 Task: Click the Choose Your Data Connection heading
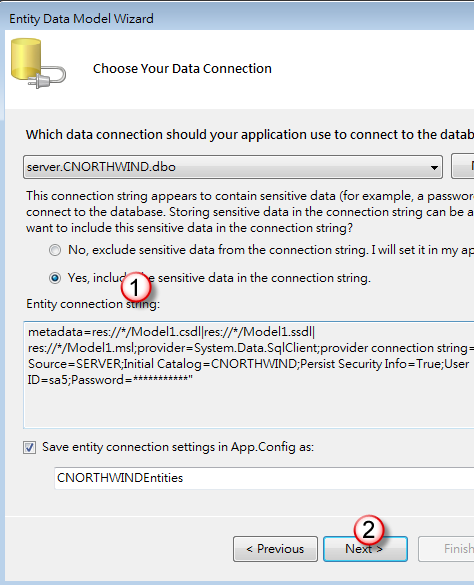click(182, 69)
